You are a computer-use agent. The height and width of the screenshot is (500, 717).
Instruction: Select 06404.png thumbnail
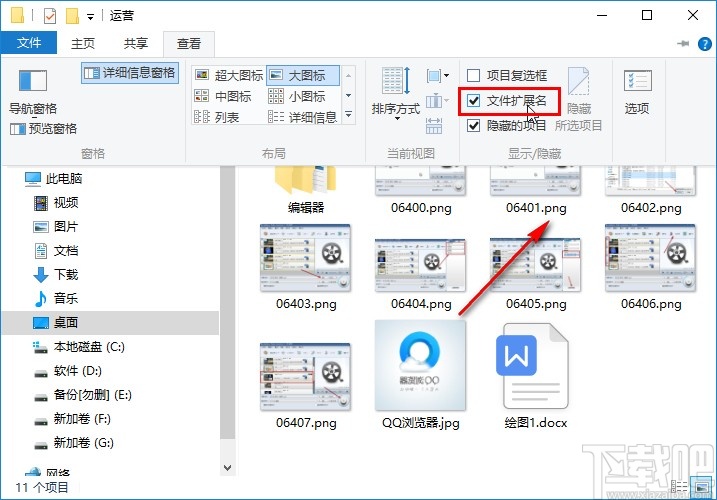[x=420, y=265]
